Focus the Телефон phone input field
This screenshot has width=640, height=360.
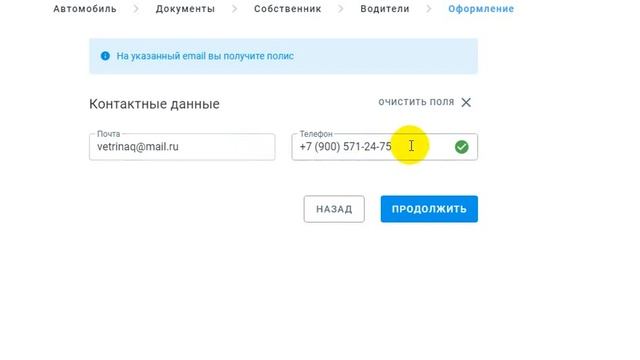pyautogui.click(x=384, y=147)
